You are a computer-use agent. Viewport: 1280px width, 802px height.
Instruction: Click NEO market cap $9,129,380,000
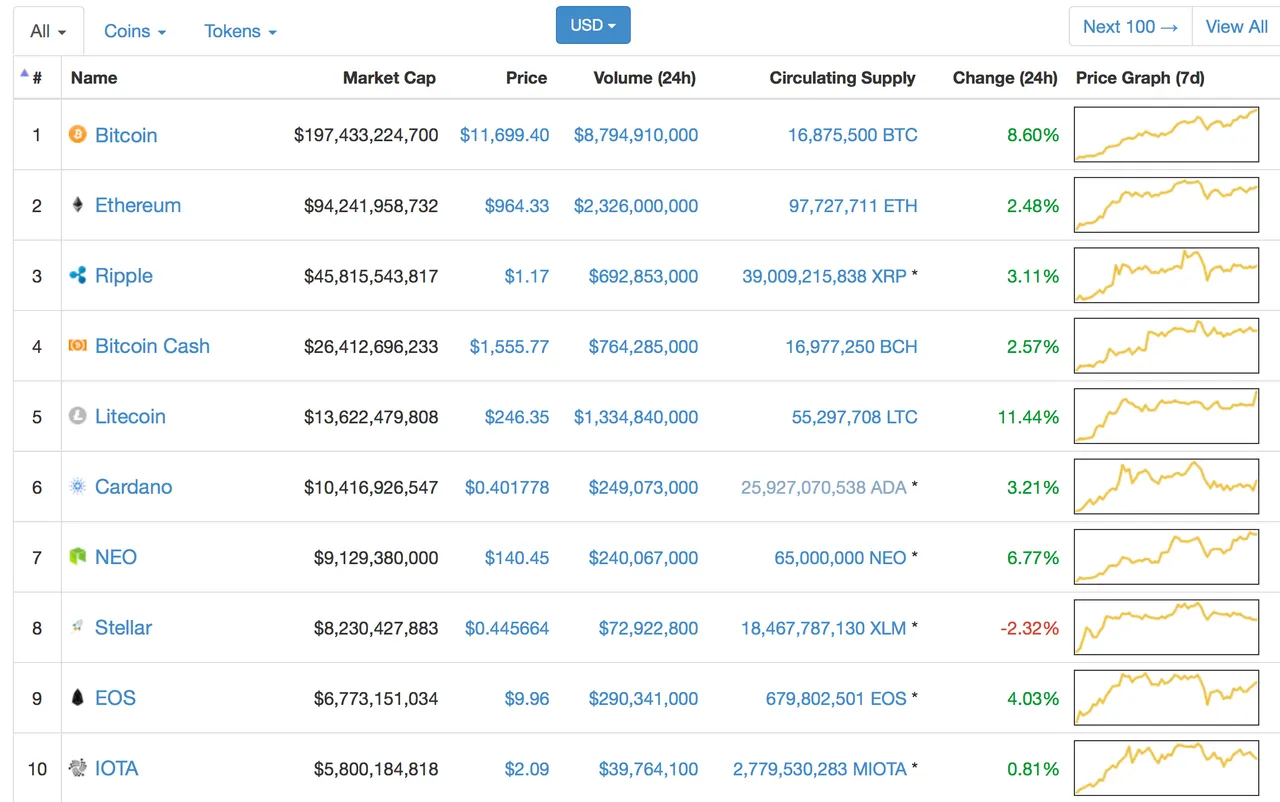pyautogui.click(x=376, y=558)
